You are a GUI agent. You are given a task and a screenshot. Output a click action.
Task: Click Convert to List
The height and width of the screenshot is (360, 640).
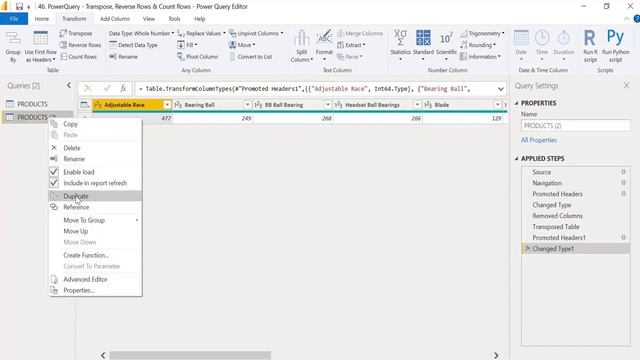coord(251,57)
